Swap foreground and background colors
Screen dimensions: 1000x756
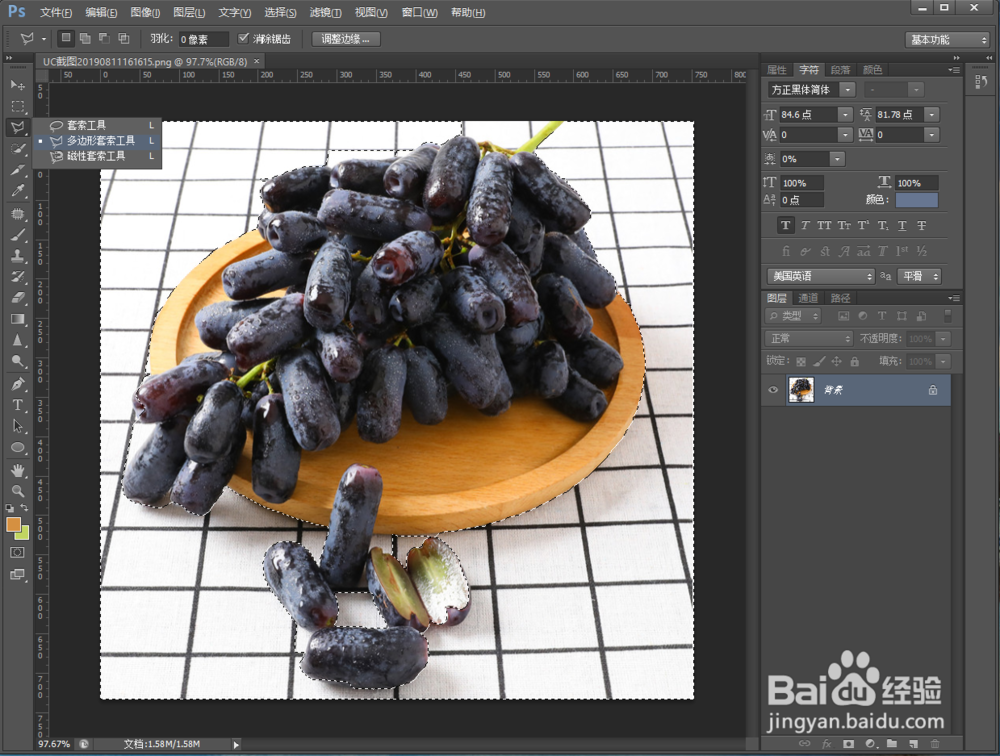25,508
